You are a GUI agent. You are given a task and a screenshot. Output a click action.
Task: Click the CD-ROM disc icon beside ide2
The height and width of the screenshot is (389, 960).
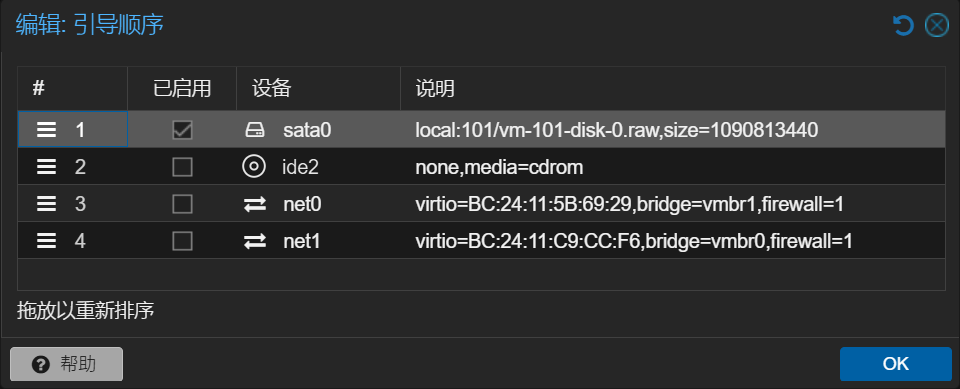point(253,167)
